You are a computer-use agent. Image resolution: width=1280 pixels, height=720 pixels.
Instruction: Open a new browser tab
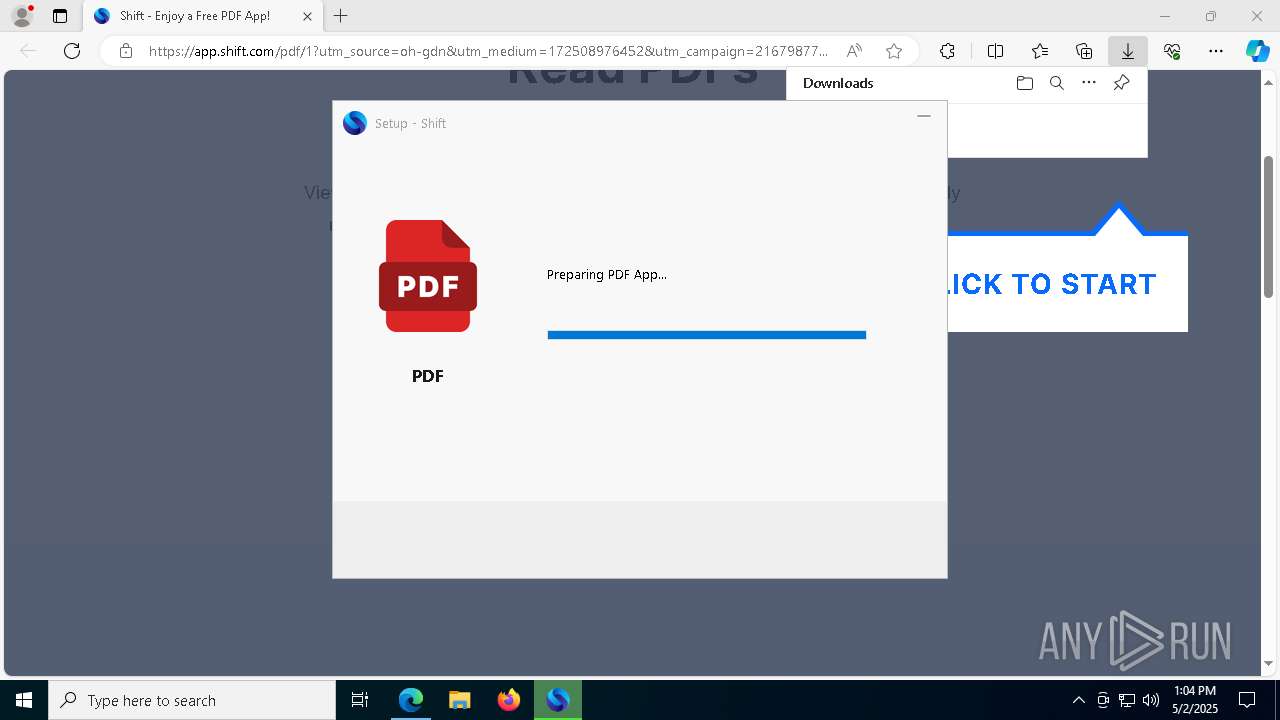341,16
